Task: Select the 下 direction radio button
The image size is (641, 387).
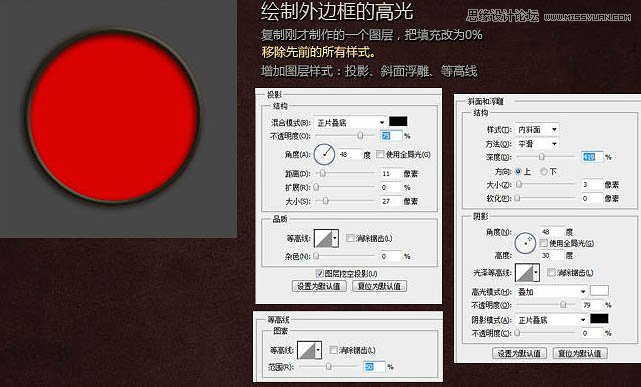Action: point(544,171)
